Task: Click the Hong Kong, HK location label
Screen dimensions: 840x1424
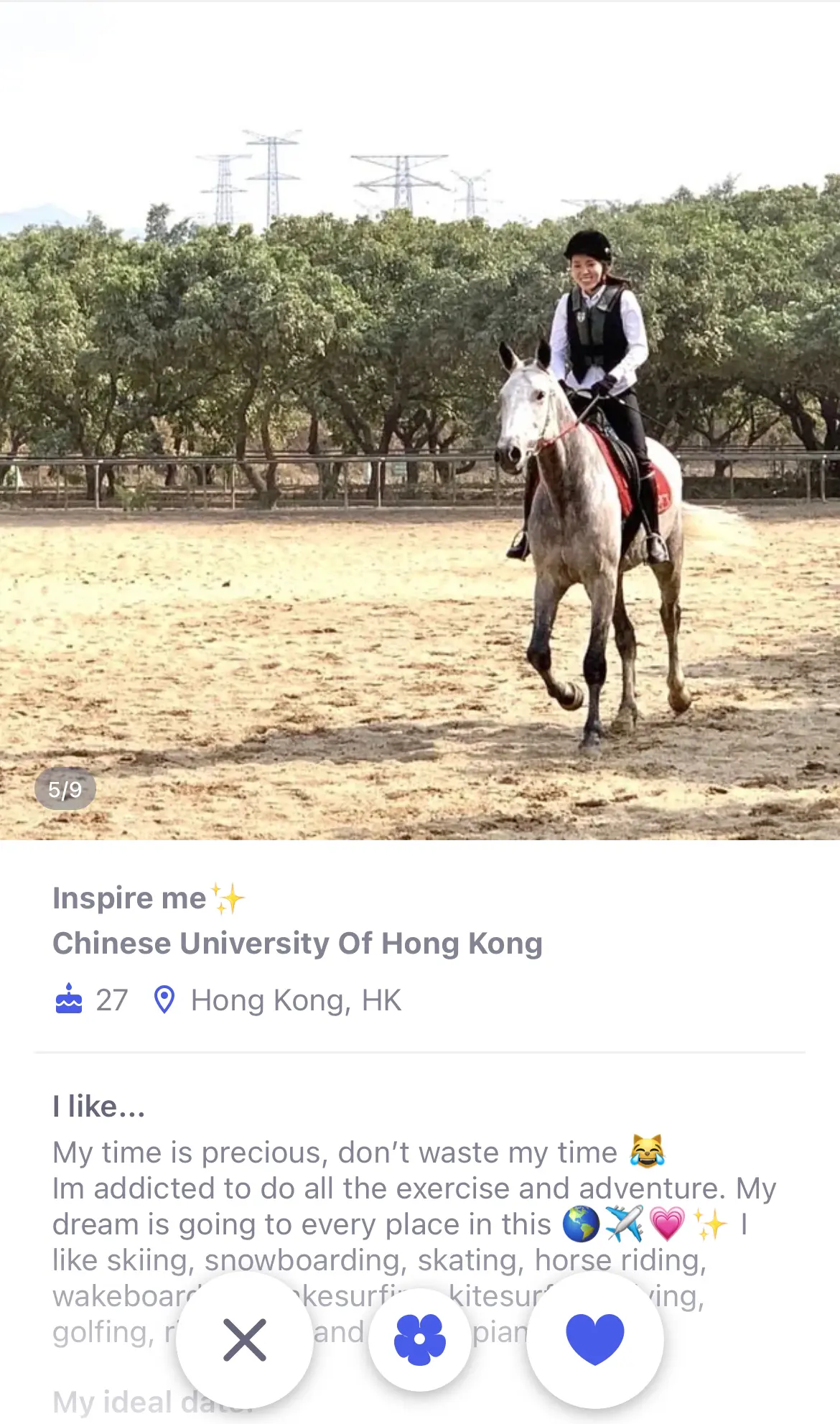Action: pos(296,1000)
